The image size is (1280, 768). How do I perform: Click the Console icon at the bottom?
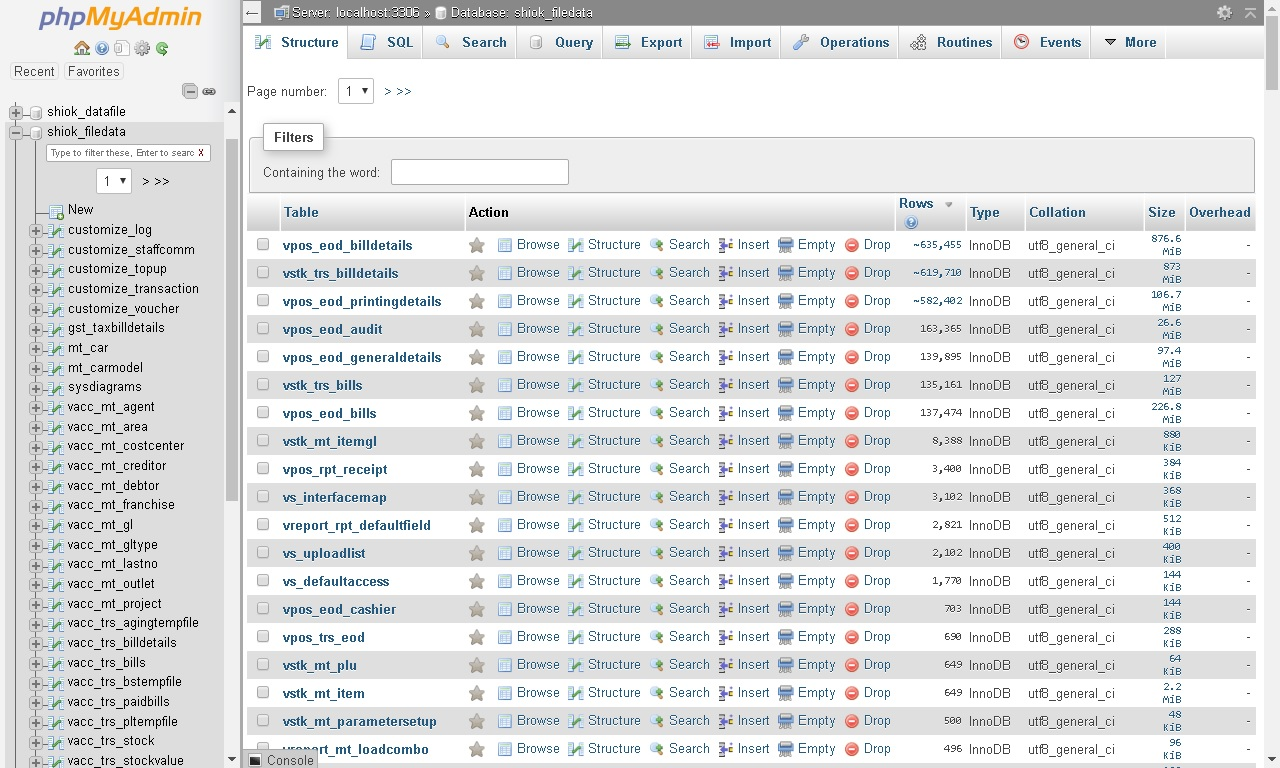pos(255,760)
